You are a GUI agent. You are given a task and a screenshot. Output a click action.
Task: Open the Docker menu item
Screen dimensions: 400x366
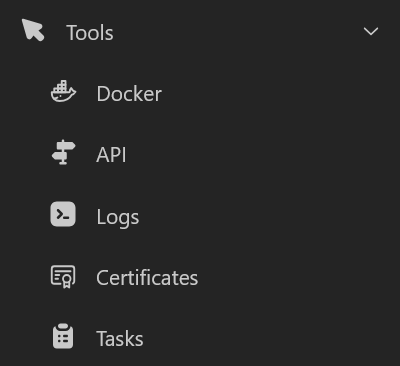pos(129,94)
